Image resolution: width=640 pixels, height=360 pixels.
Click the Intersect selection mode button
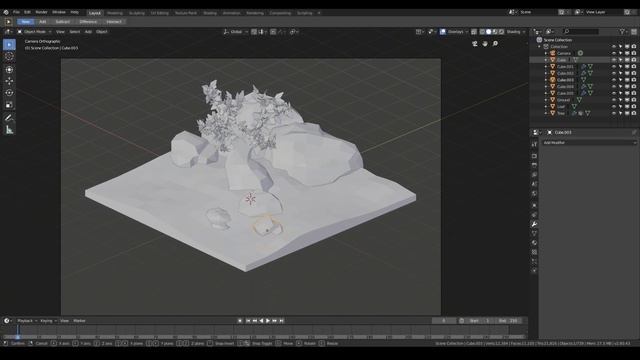114,22
